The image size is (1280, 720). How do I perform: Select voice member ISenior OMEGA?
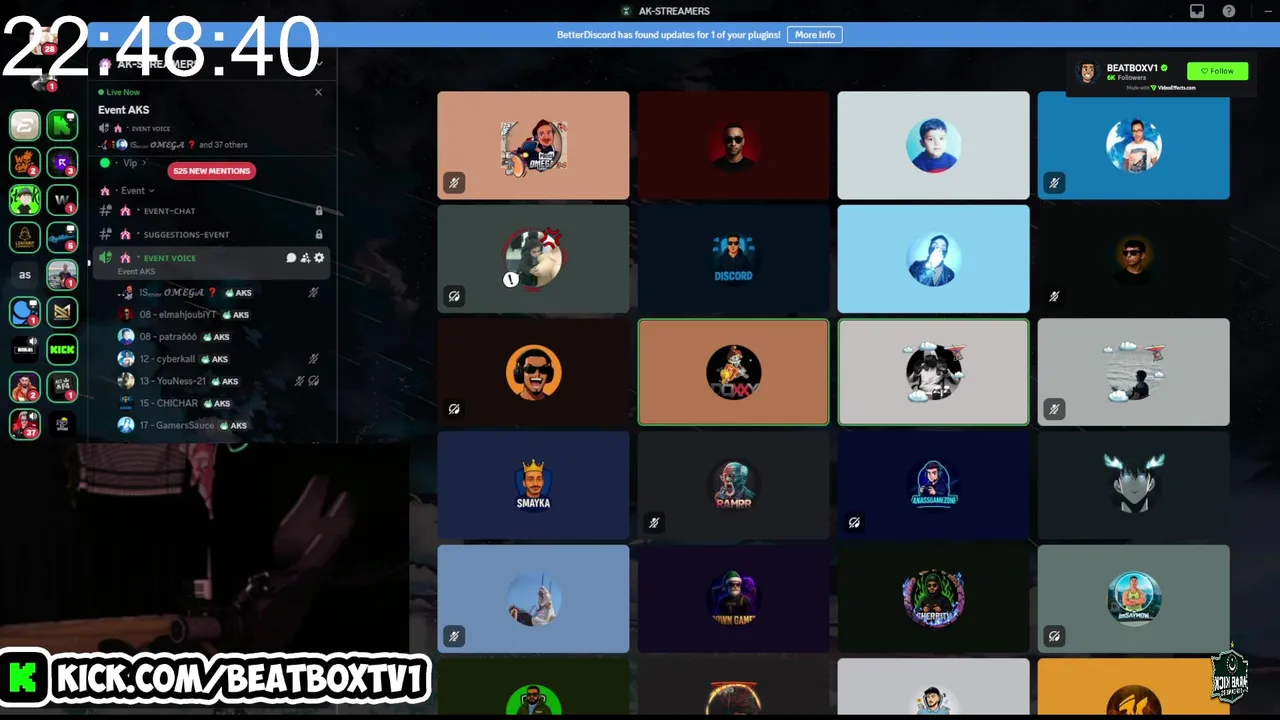220,292
